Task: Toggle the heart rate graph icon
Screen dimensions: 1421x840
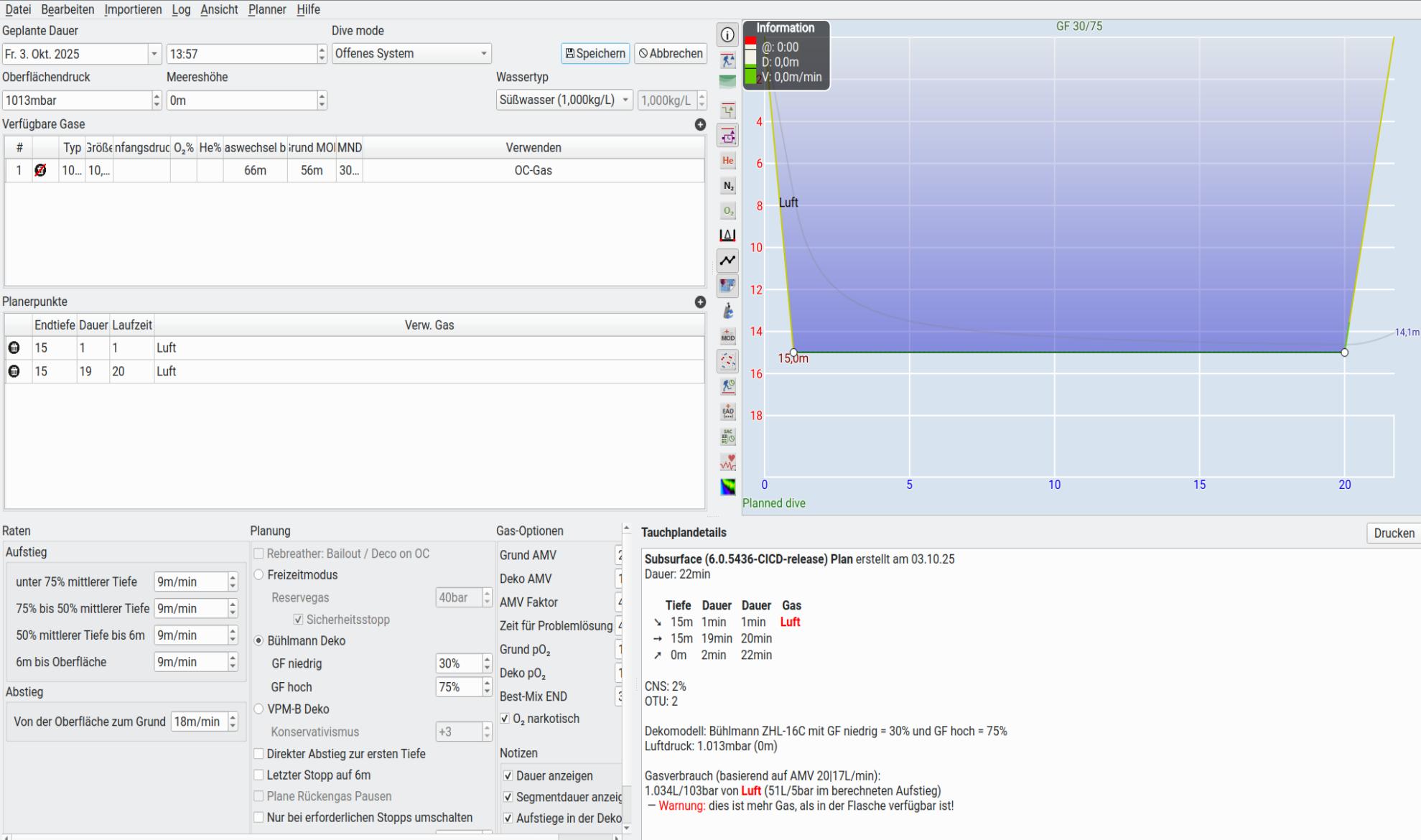Action: [727, 462]
